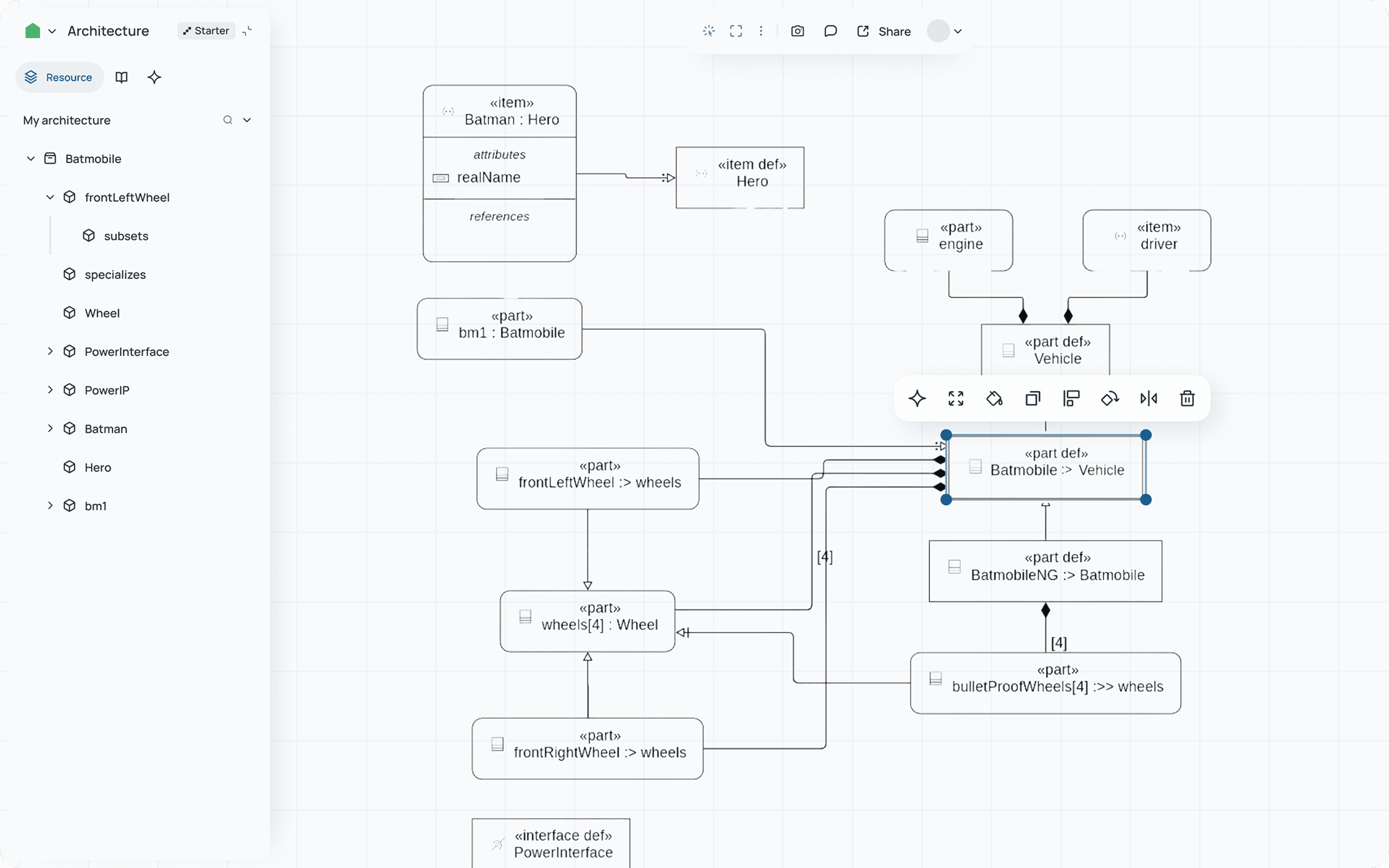Click the flip horizontal mirror icon
1389x868 pixels.
point(1148,398)
